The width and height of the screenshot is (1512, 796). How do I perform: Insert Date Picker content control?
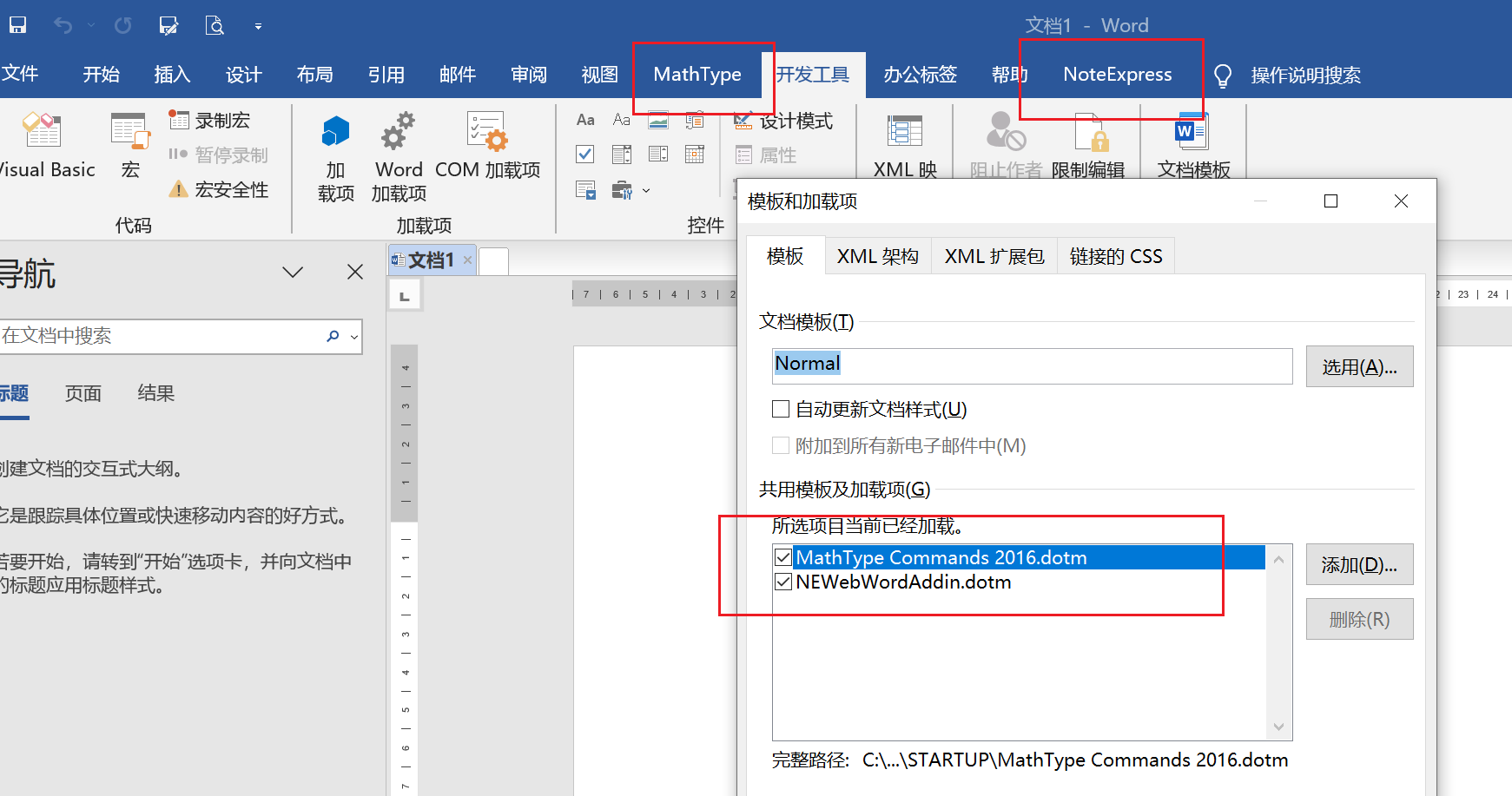(x=695, y=155)
